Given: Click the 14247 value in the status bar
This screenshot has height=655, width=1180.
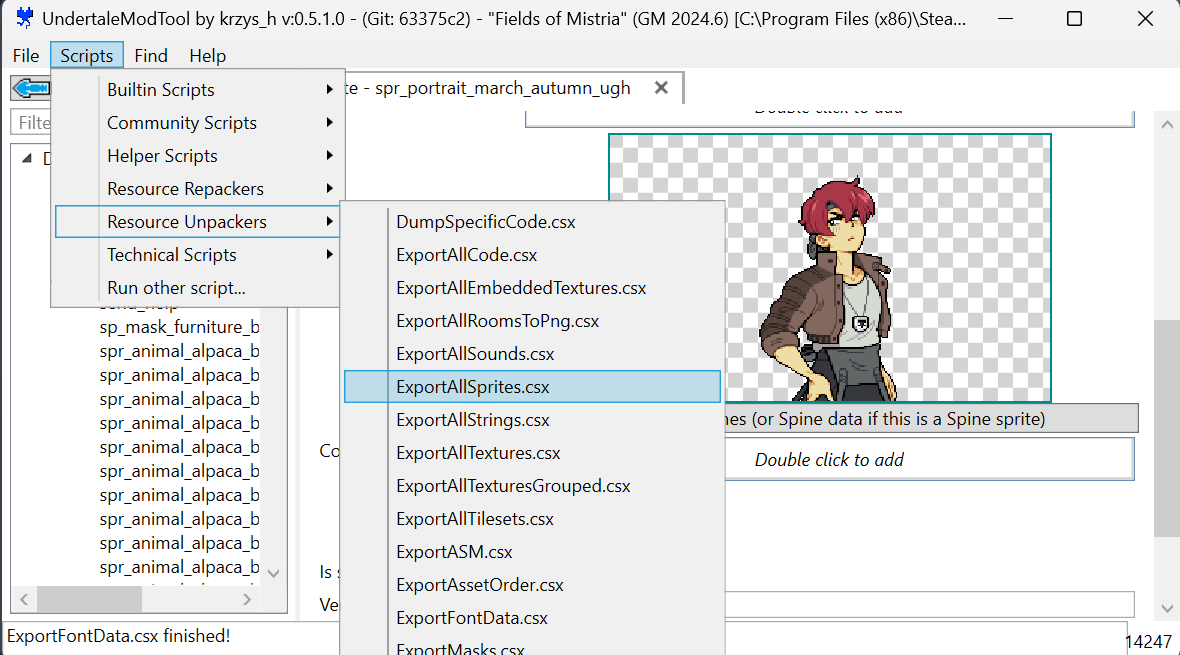Looking at the screenshot, I should point(1149,641).
